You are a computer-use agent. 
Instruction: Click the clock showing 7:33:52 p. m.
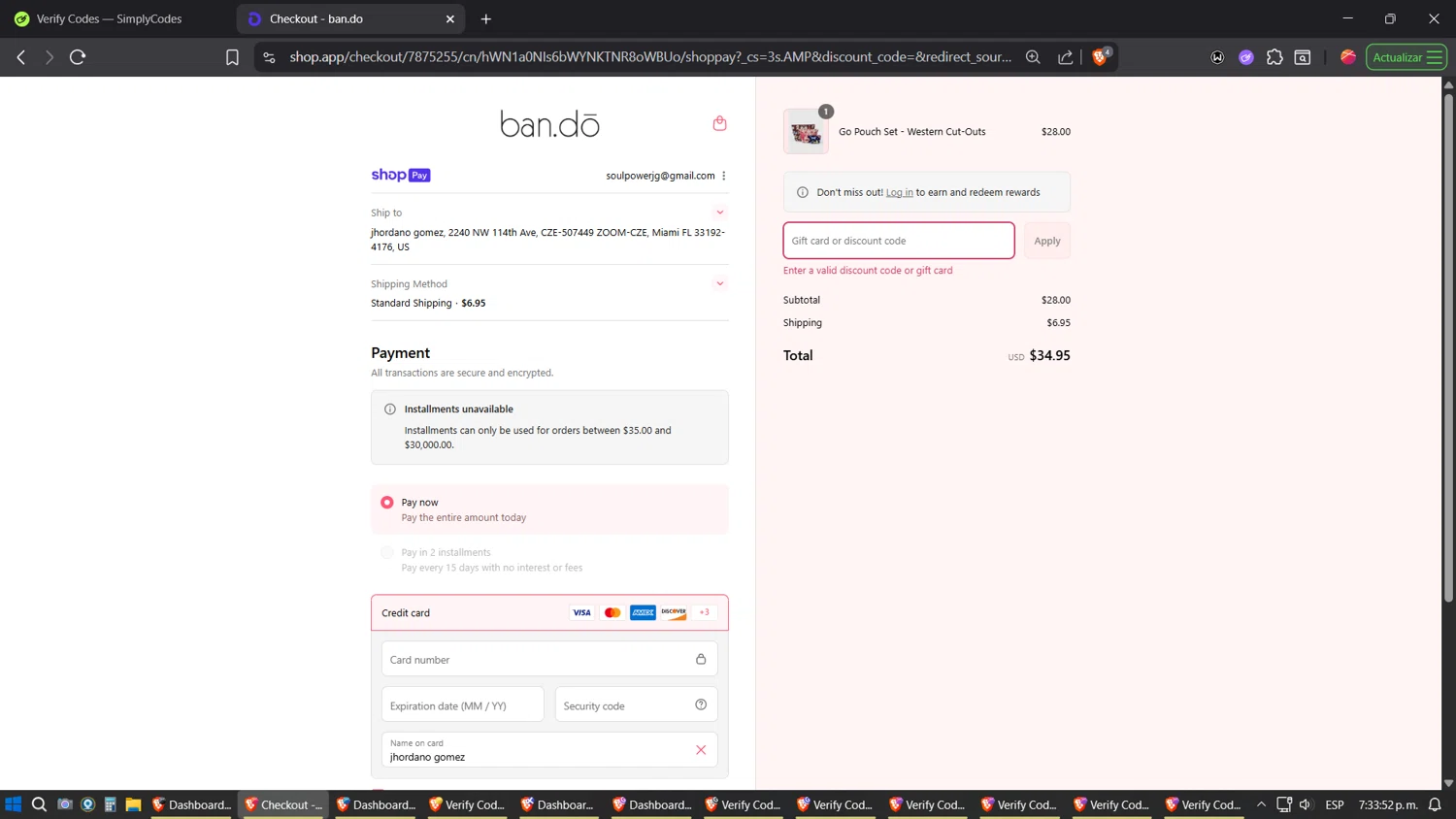tap(1388, 804)
